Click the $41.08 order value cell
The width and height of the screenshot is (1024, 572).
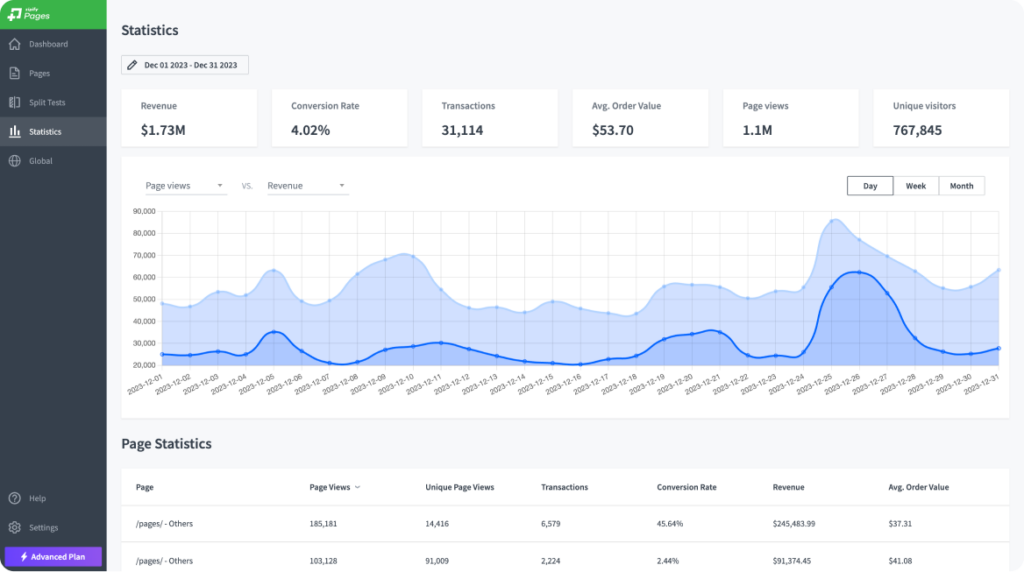(900, 561)
